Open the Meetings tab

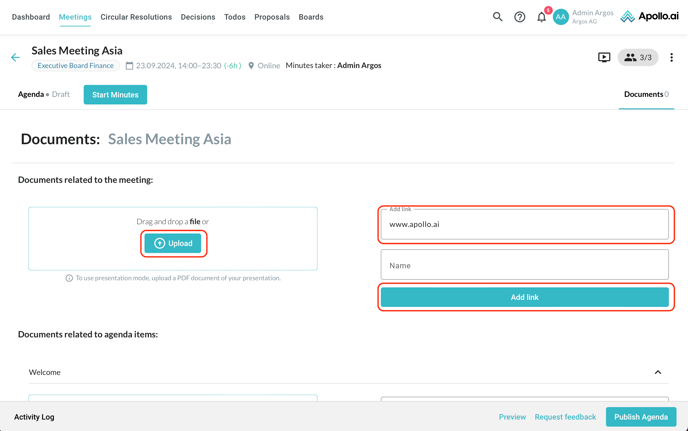[x=75, y=17]
